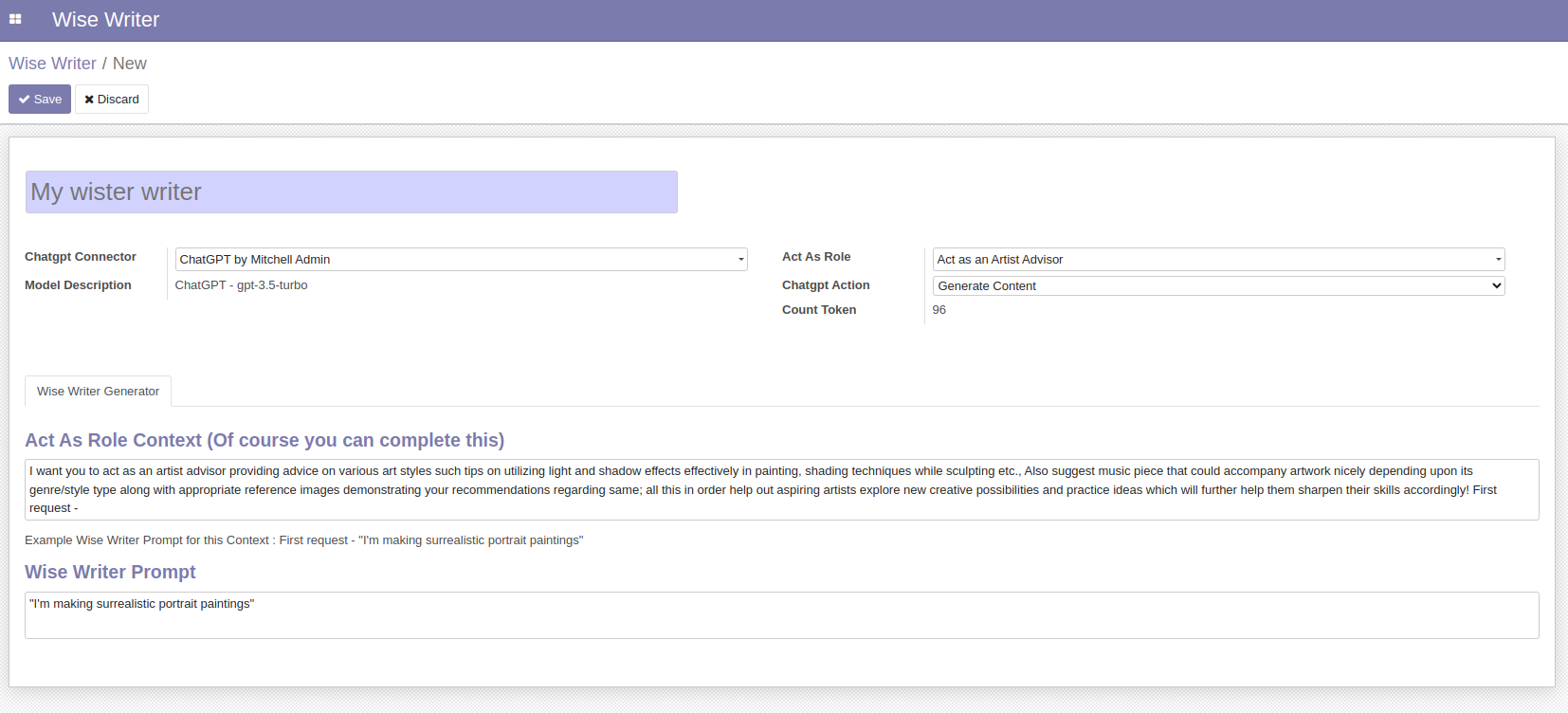The image size is (1568, 713).
Task: Click into Act As Role Context textarea
Action: click(782, 489)
